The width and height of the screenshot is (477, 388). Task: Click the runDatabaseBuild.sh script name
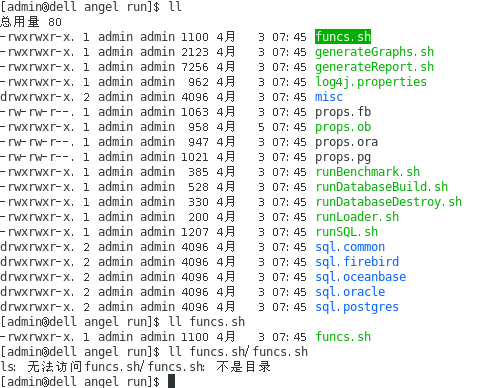point(382,187)
